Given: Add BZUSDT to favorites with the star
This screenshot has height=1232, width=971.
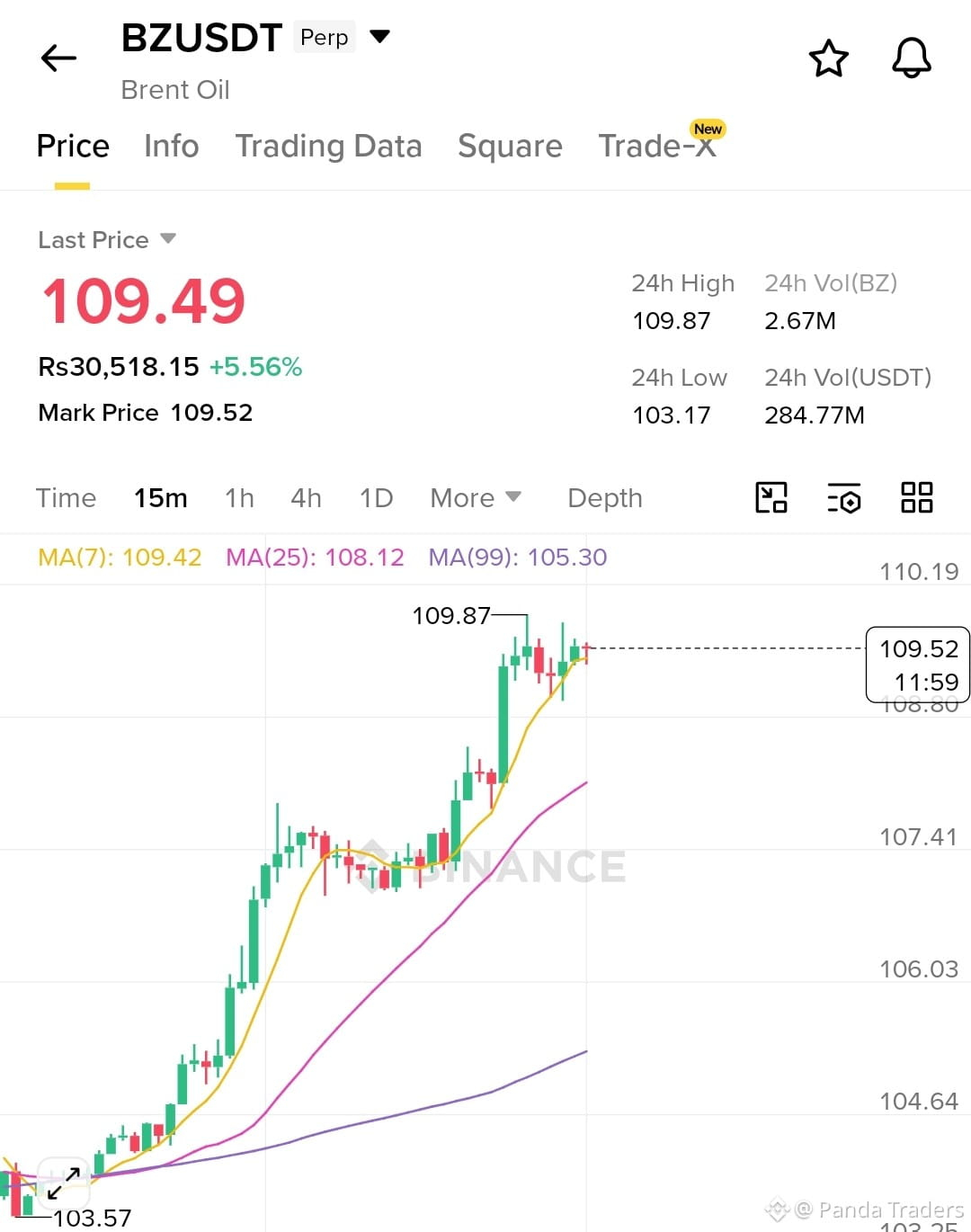Looking at the screenshot, I should [x=828, y=58].
